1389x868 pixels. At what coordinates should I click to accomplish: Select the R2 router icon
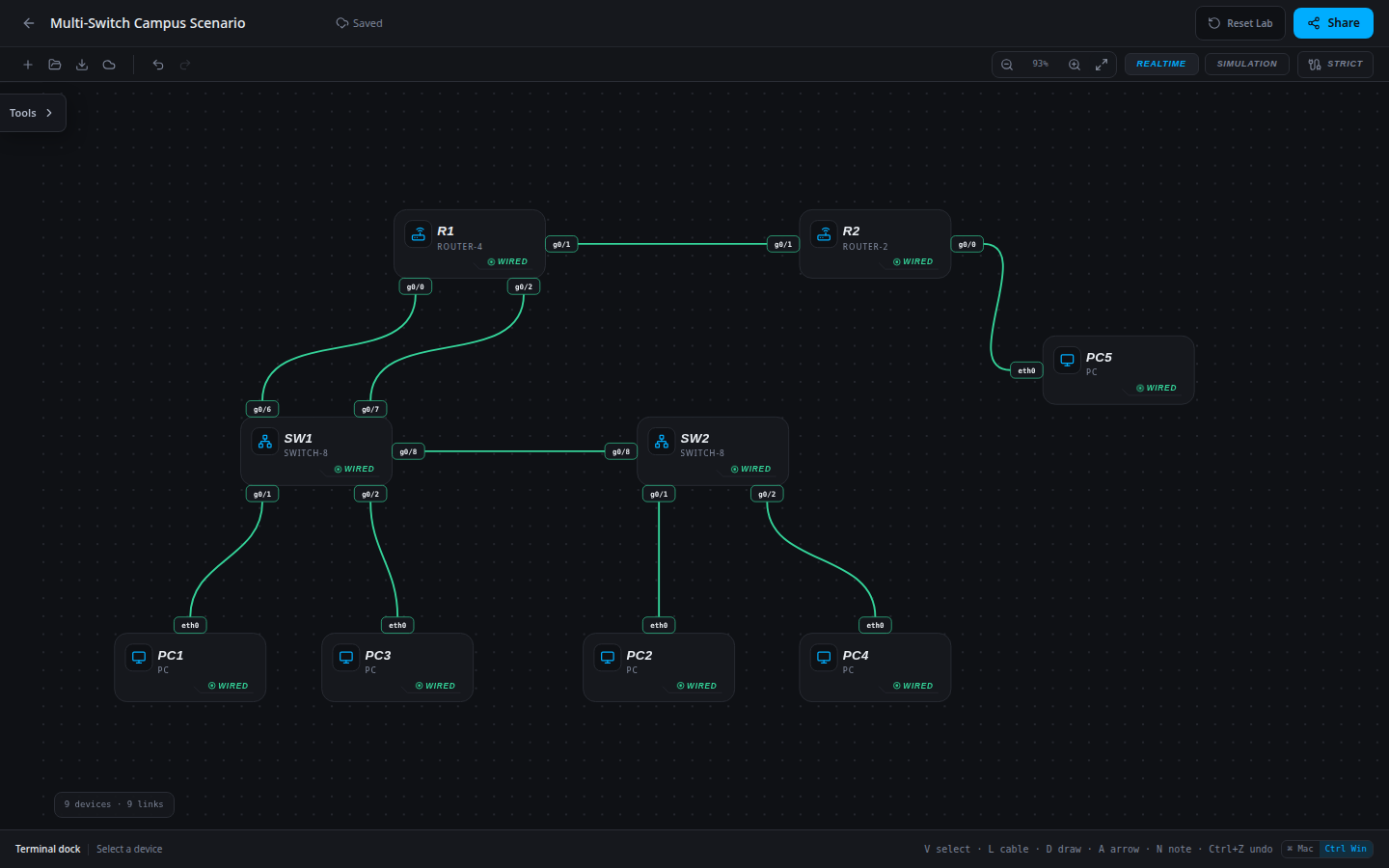(x=824, y=234)
